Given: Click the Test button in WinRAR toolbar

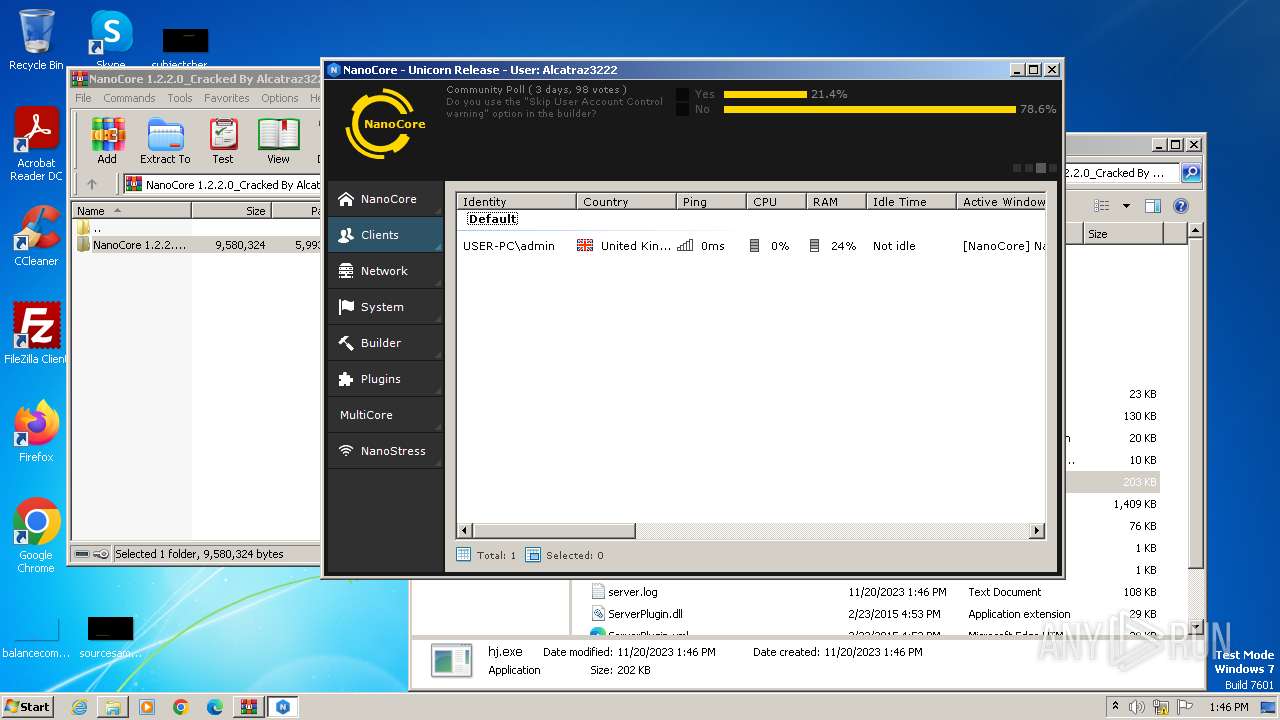Looking at the screenshot, I should coord(223,141).
